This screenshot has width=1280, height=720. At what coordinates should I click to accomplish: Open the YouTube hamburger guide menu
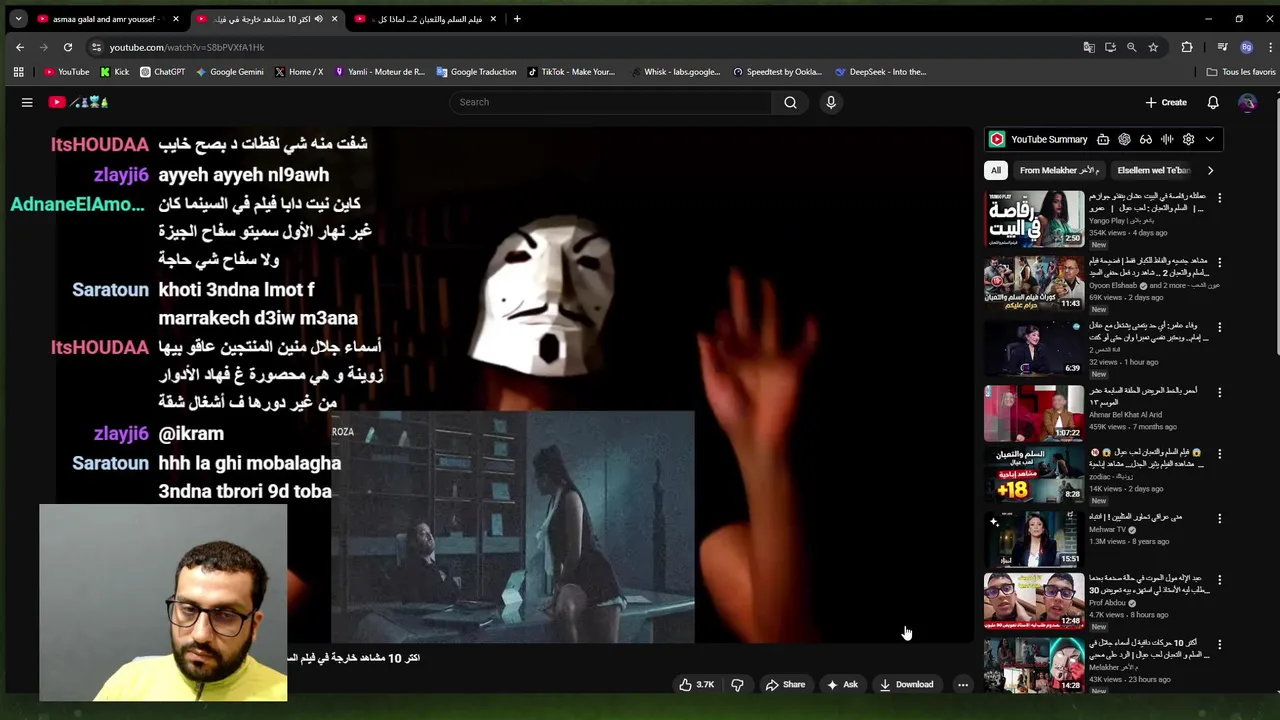tap(27, 102)
